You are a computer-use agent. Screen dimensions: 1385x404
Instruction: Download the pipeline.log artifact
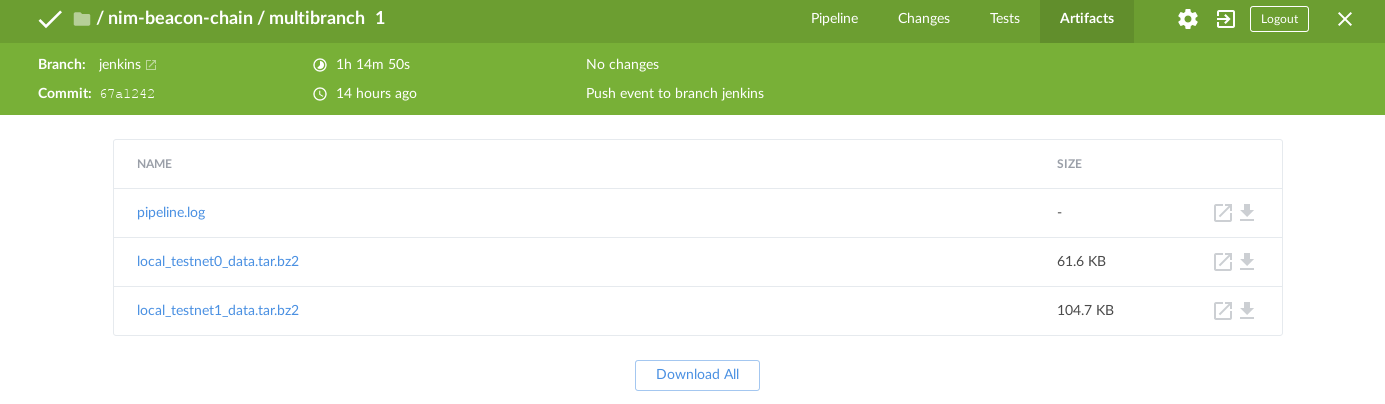(1247, 213)
